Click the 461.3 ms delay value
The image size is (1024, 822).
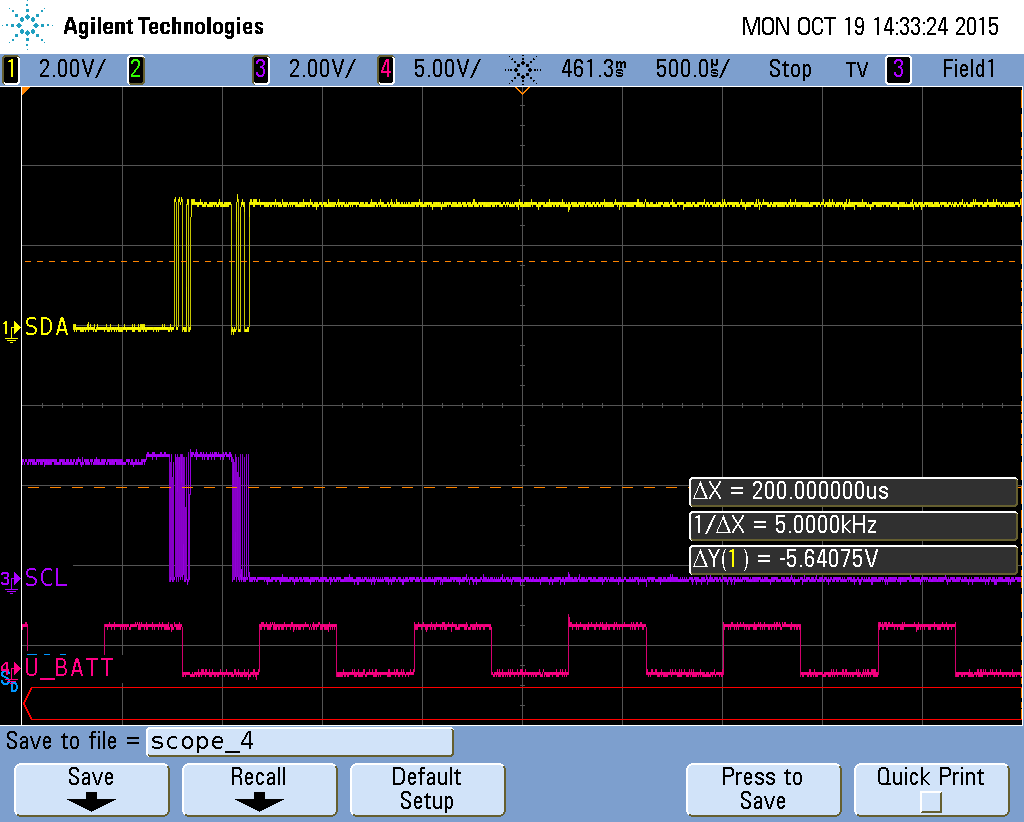coord(594,69)
